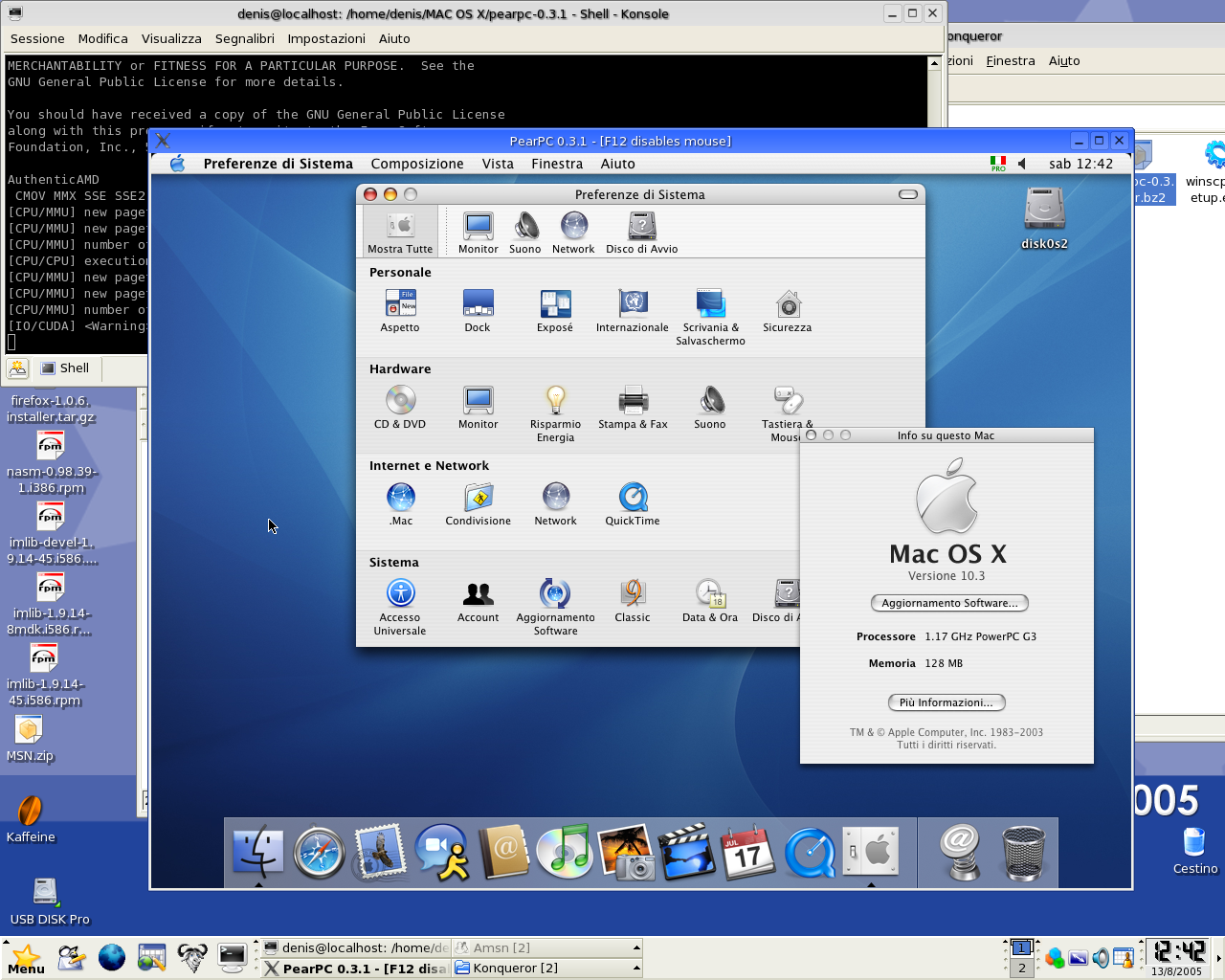Click Aggiornamento Software... button in Info su questo Mac

pyautogui.click(x=949, y=603)
